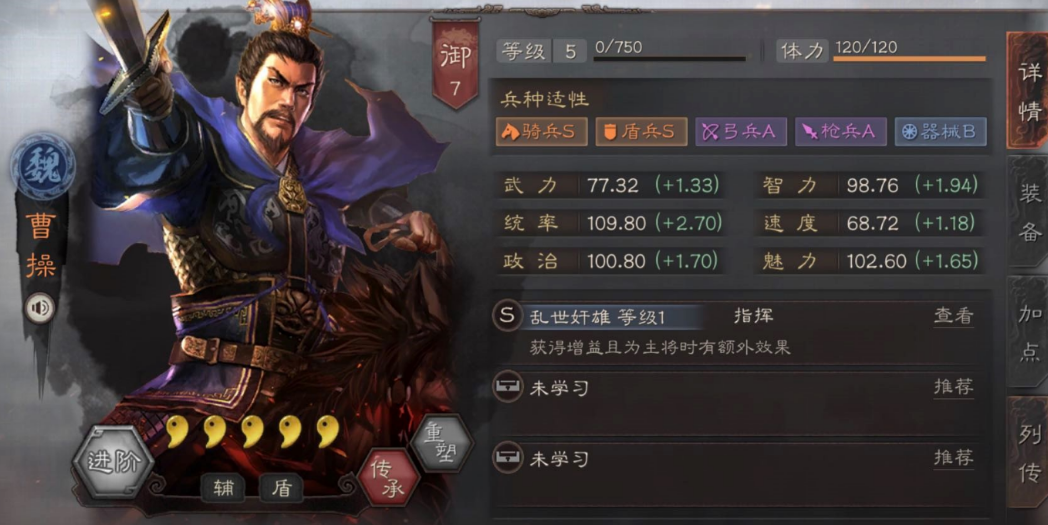Tap the blue 魏 faction emblem
The width and height of the screenshot is (1048, 525).
[42, 167]
